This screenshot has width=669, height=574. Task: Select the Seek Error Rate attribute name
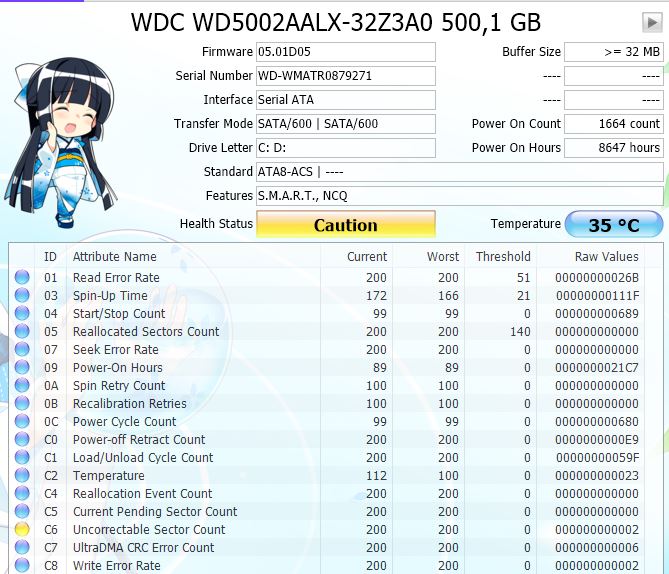coord(116,350)
